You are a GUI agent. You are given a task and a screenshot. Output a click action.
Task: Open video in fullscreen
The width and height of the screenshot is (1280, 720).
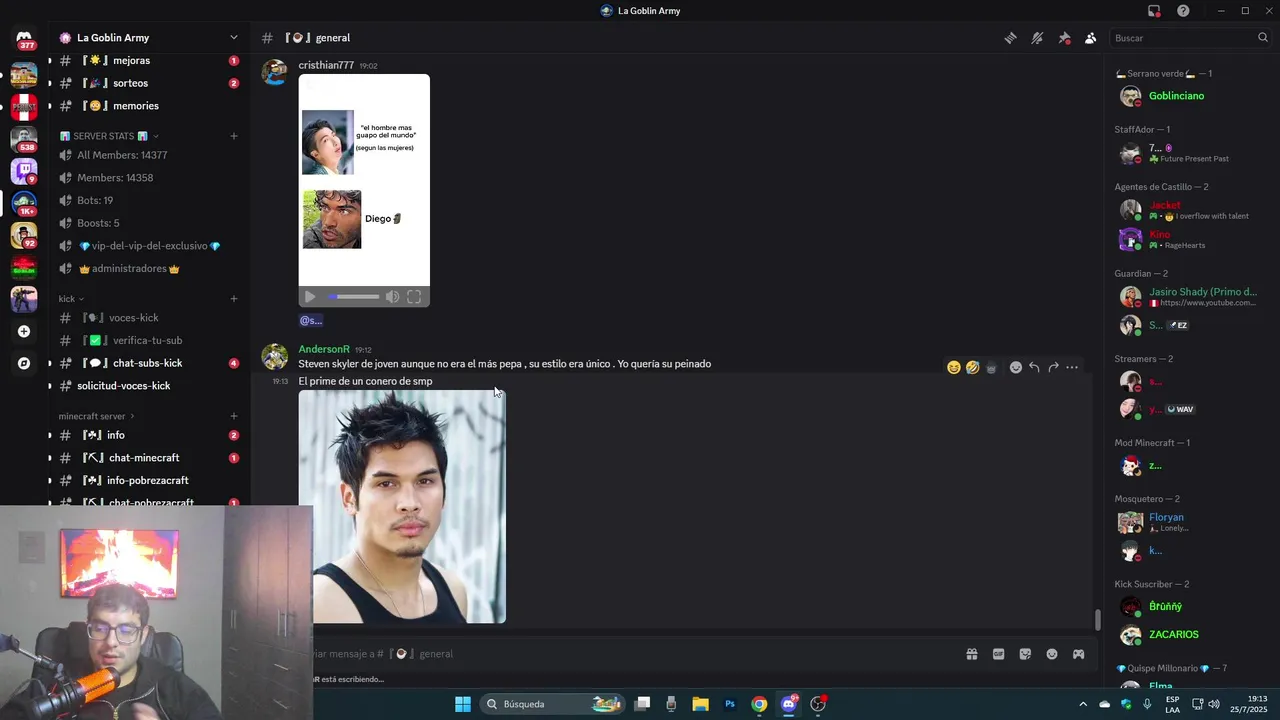(414, 297)
